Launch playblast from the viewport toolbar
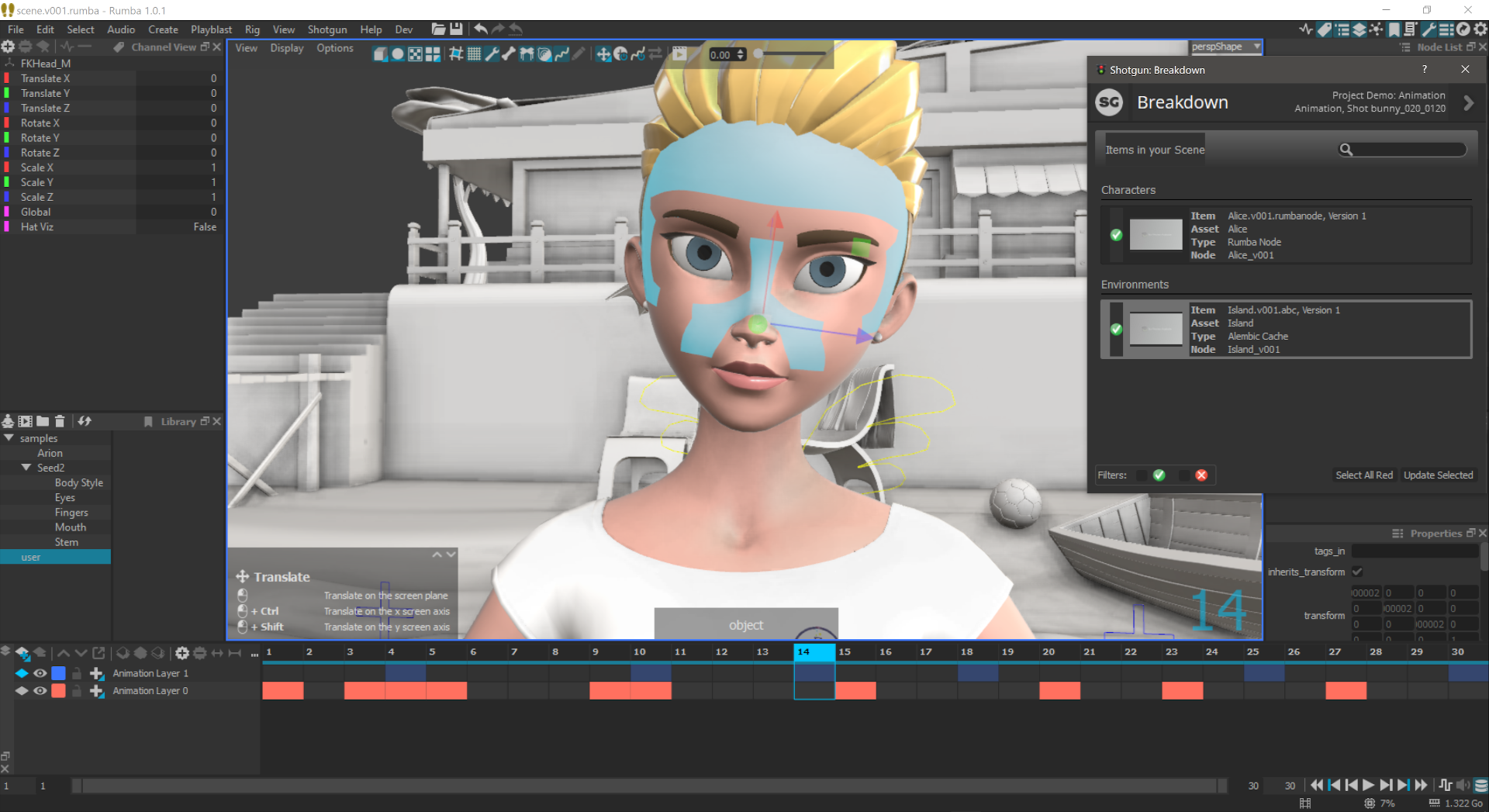Viewport: 1489px width, 812px height. tap(680, 54)
